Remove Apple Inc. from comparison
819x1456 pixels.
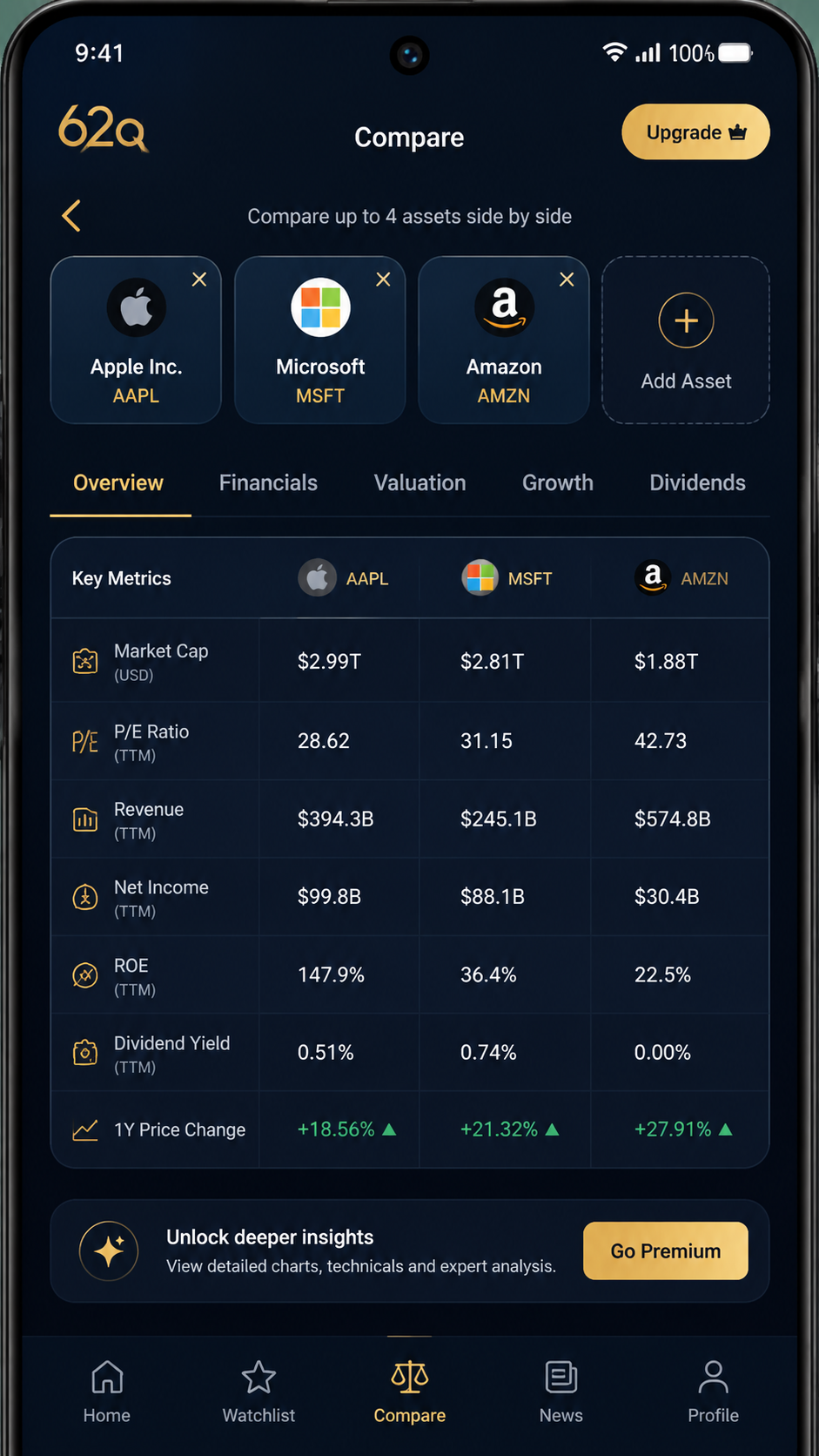pyautogui.click(x=199, y=280)
